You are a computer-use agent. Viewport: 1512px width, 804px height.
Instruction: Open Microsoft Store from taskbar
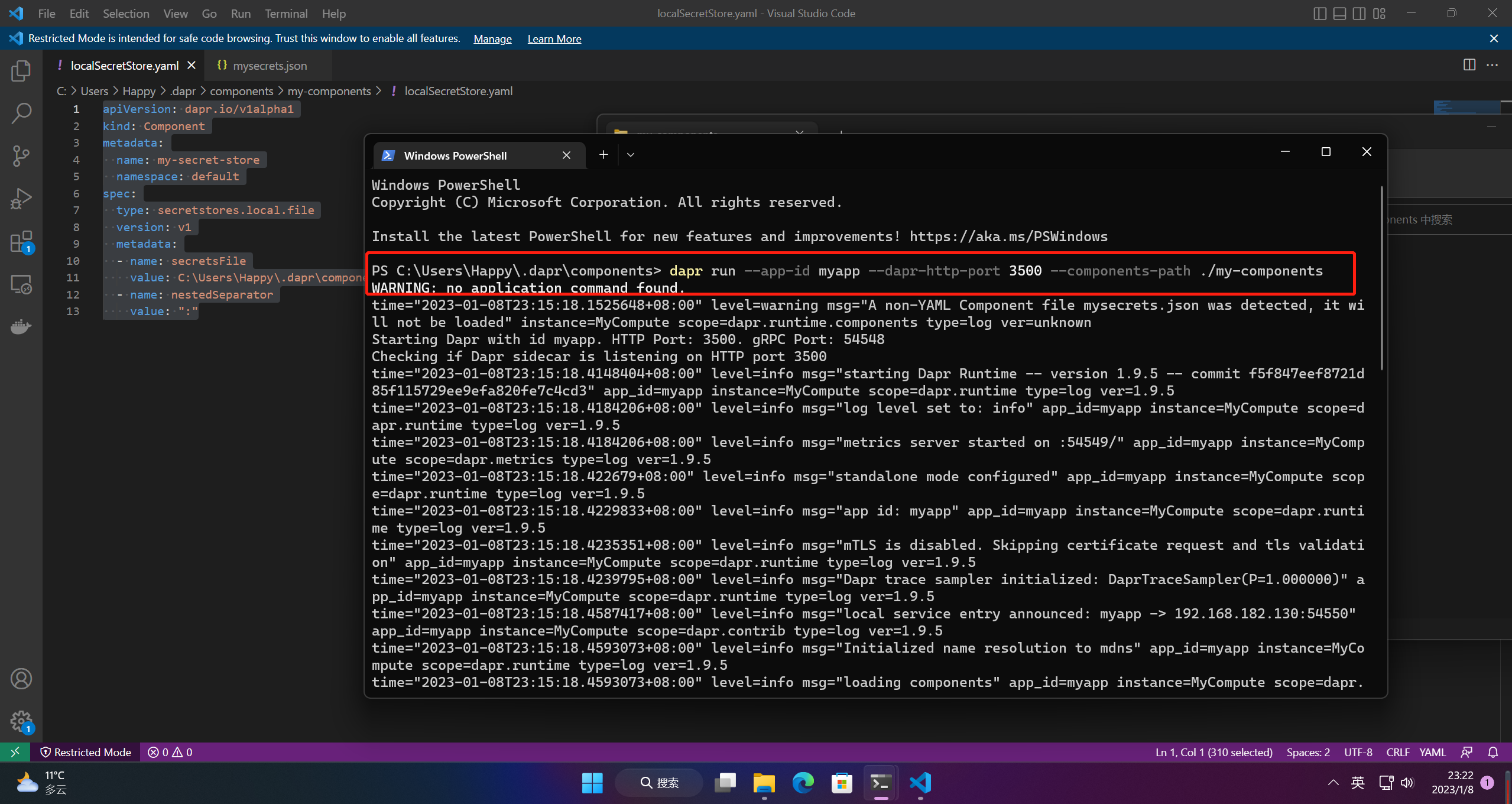pyautogui.click(x=842, y=783)
